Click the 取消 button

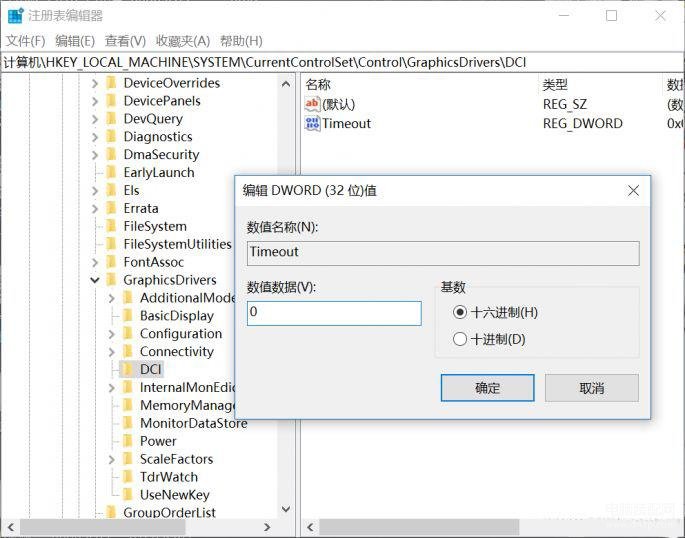[592, 388]
